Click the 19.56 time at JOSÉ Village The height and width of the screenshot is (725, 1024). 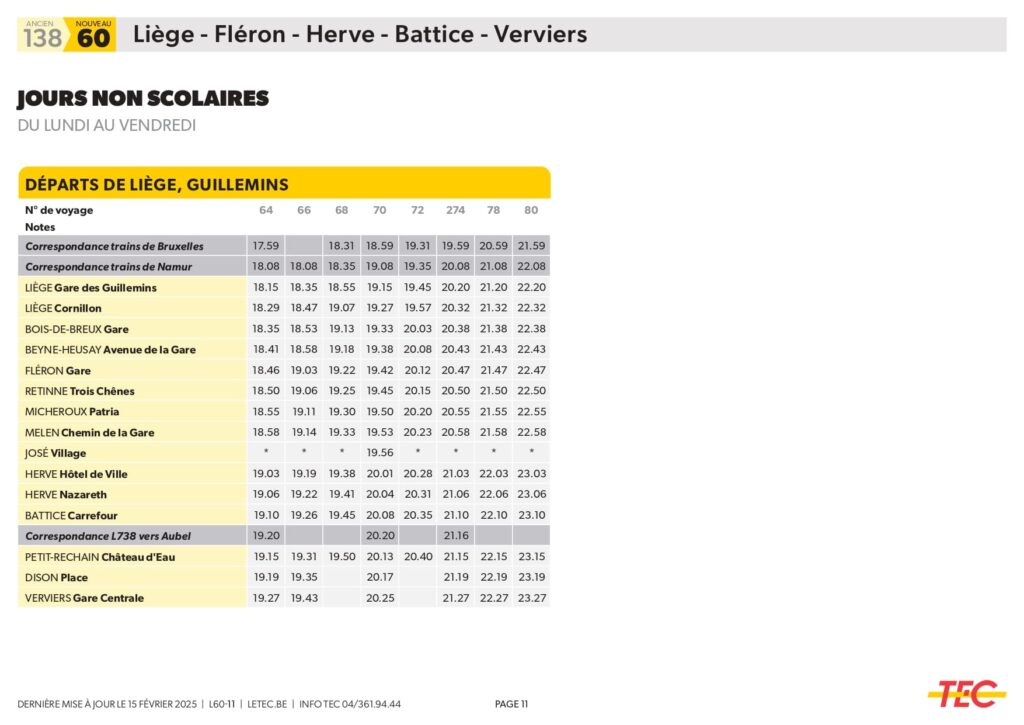[x=380, y=453]
